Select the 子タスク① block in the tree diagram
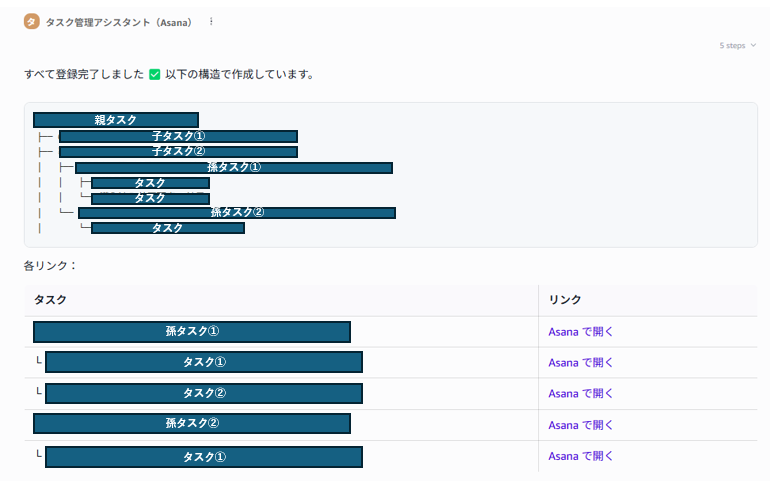 pyautogui.click(x=178, y=136)
